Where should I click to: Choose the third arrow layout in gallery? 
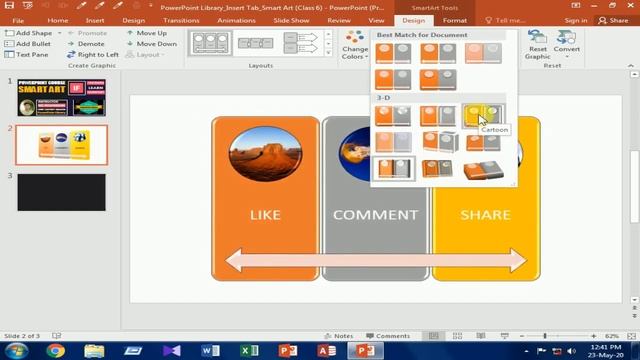(x=300, y=43)
